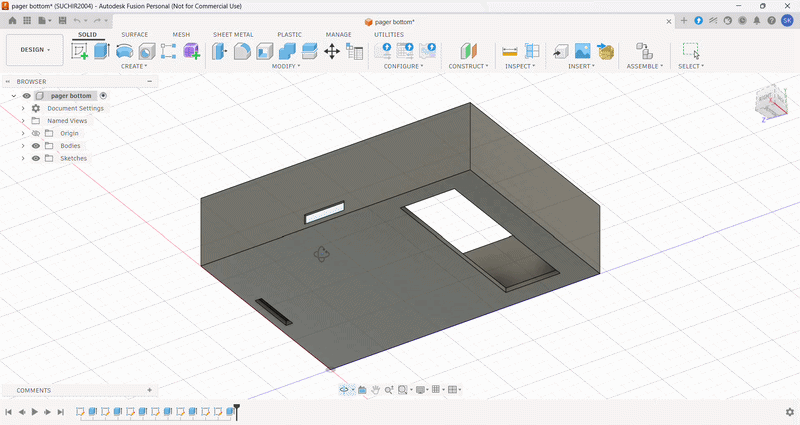Select the Offset Plane construct tool

(x=468, y=51)
